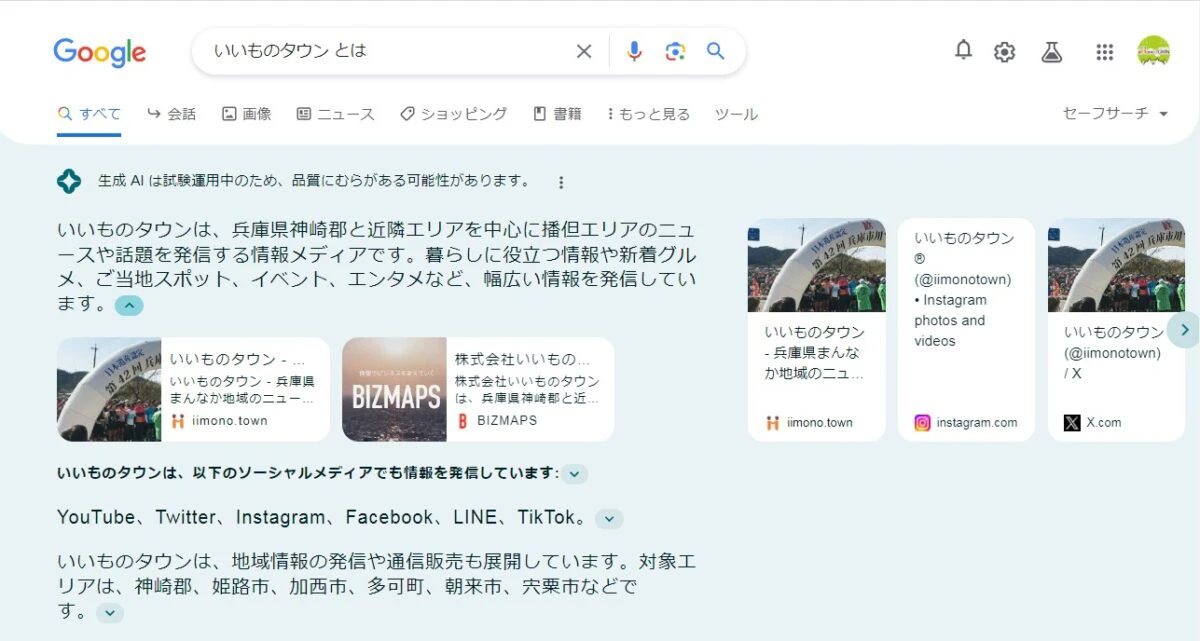The width and height of the screenshot is (1200, 641).
Task: Clear the search box with X icon
Action: coord(584,51)
